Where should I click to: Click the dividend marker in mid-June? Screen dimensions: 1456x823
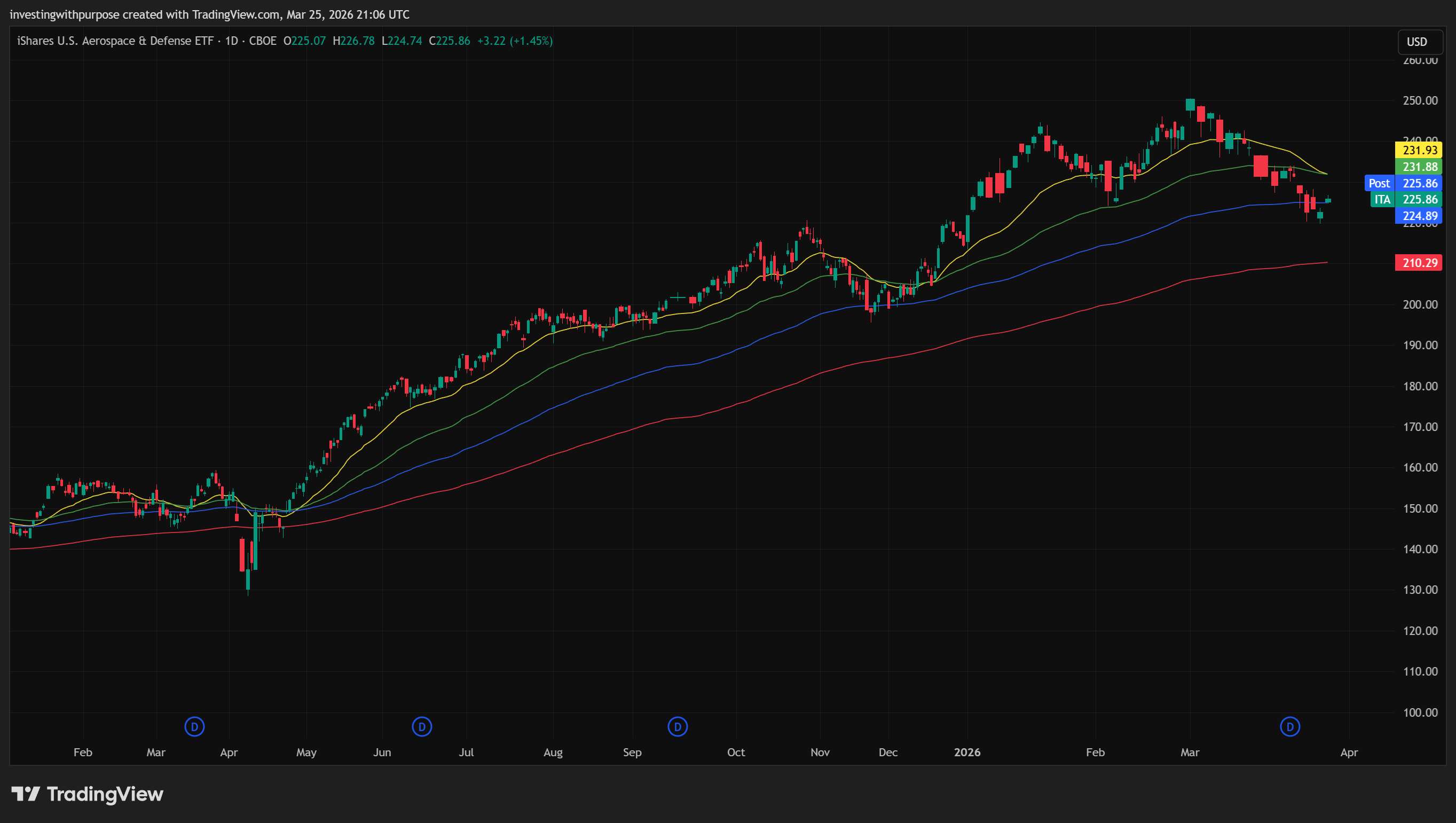(x=422, y=726)
